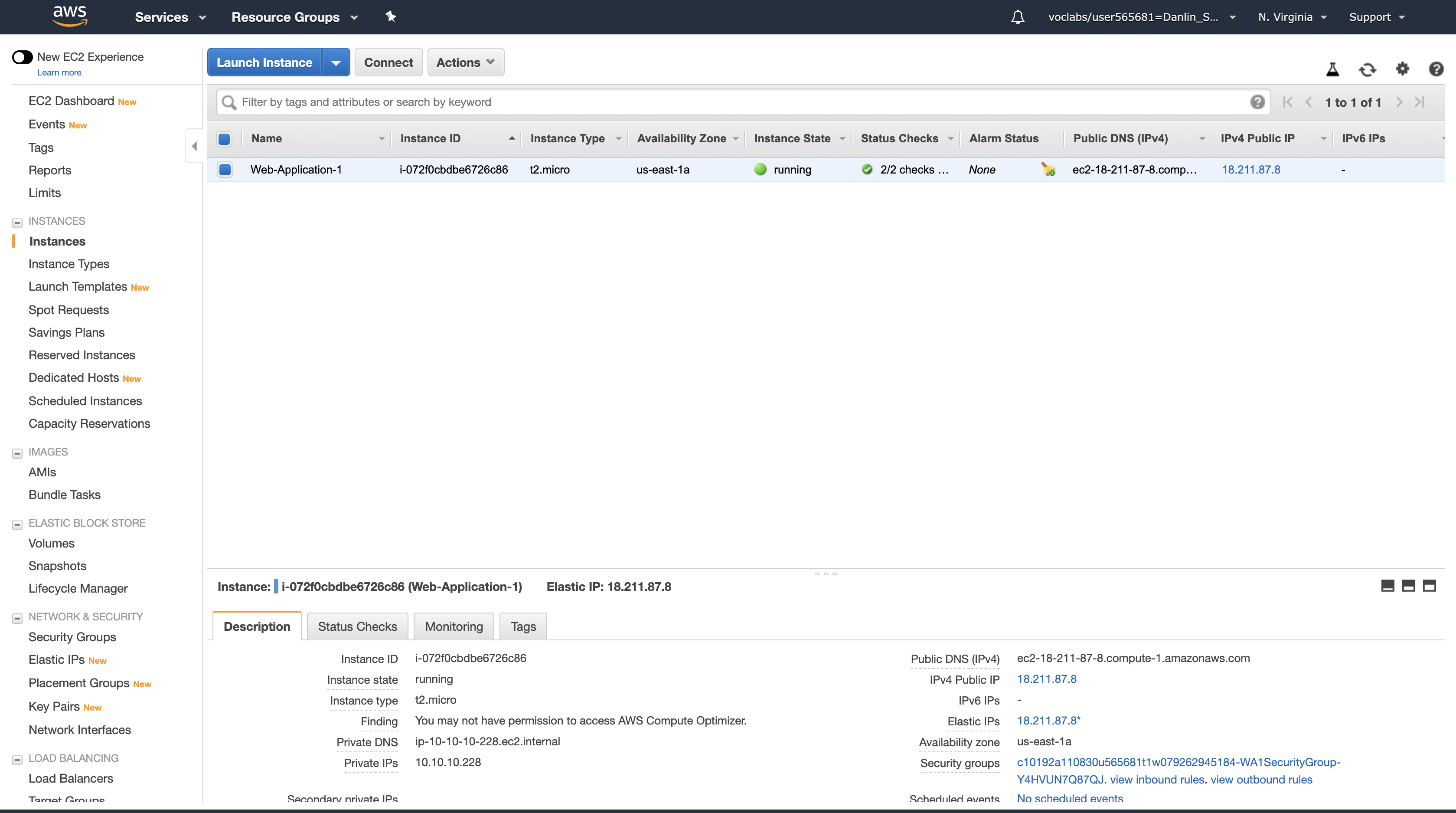Click the pin shortcut icon in header
The image size is (1456, 813).
tap(391, 17)
